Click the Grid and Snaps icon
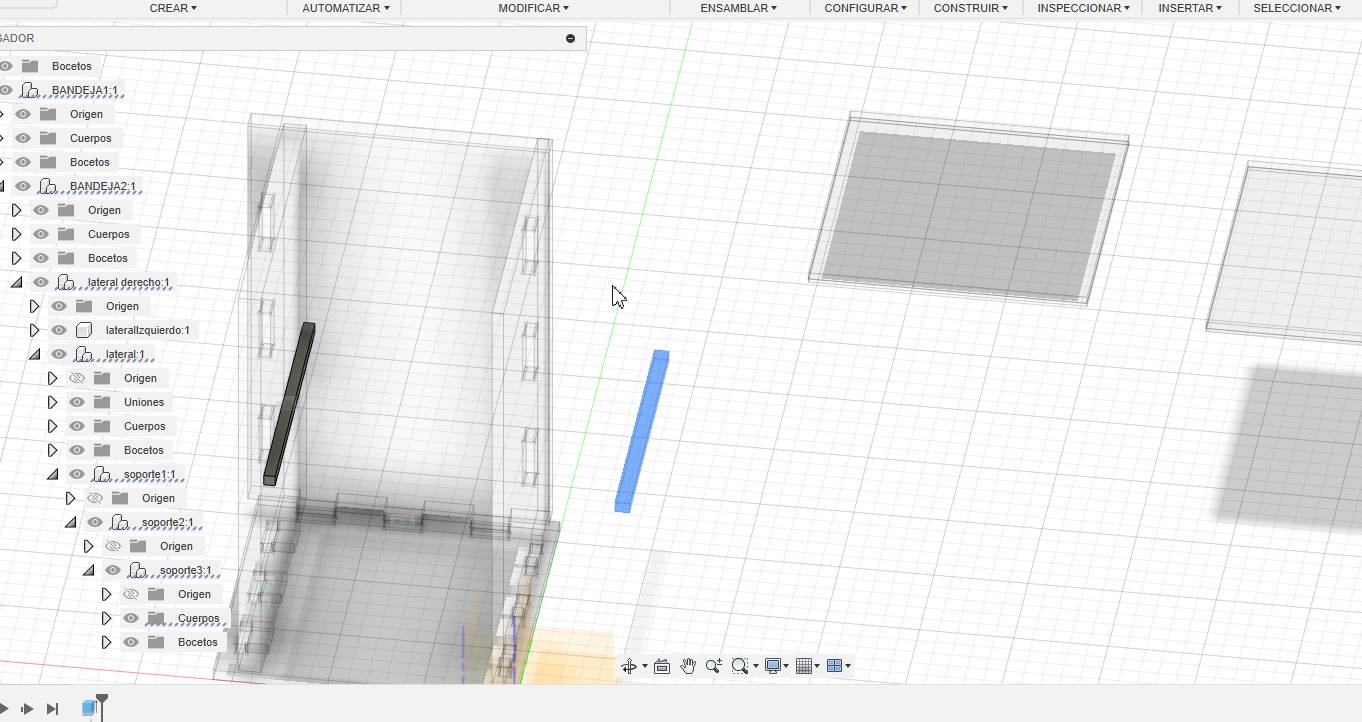The image size is (1362, 722). [x=803, y=666]
